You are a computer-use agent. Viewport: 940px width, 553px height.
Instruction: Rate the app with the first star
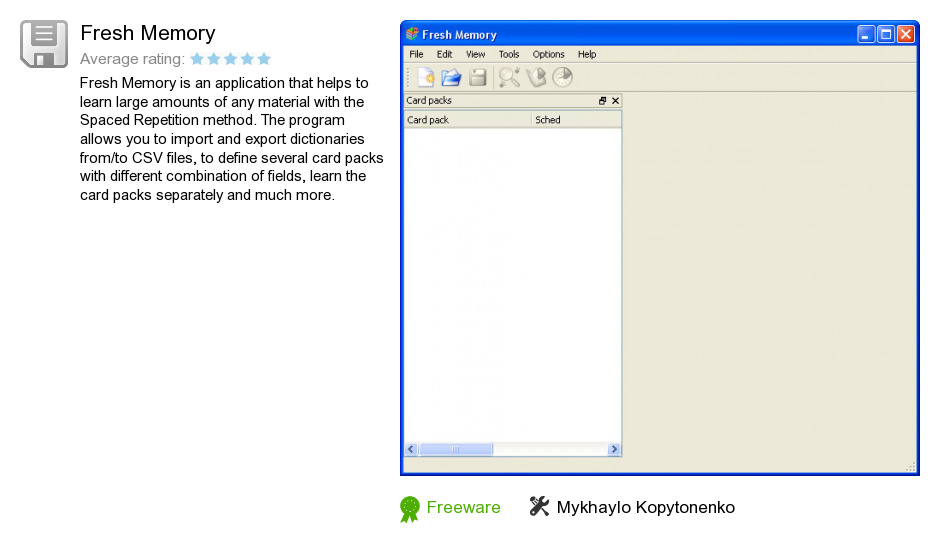(197, 59)
